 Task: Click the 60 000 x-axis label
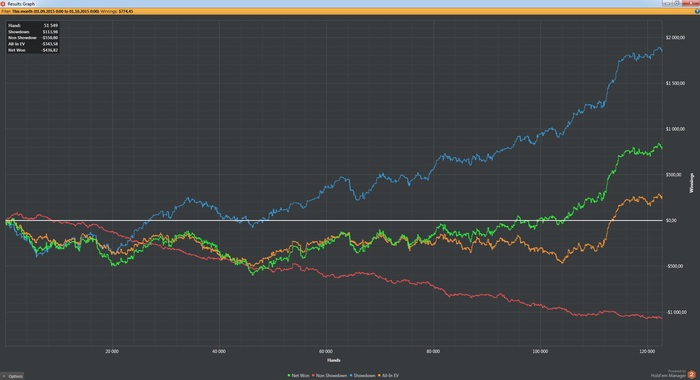[x=326, y=351]
